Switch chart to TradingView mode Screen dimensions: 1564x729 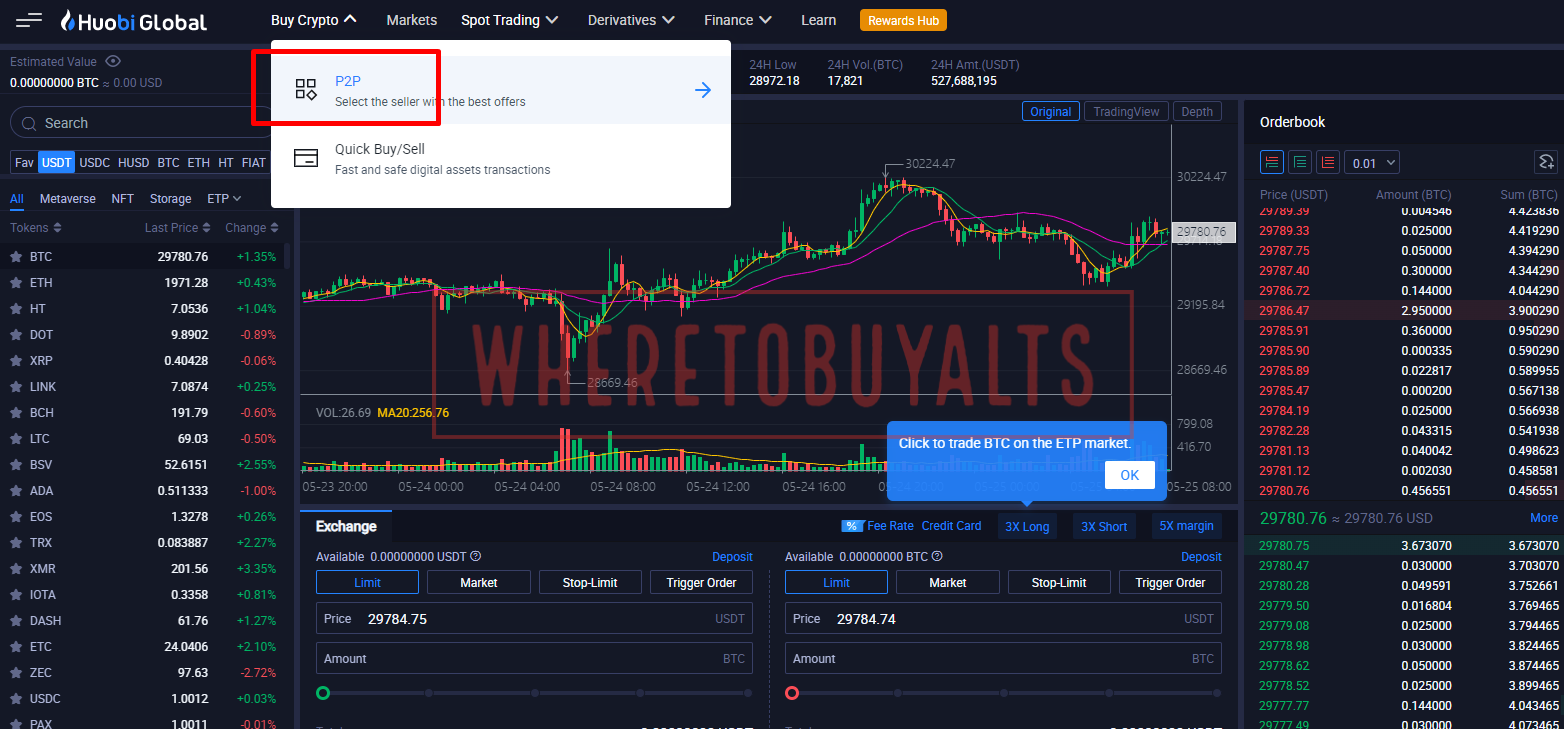pyautogui.click(x=1126, y=112)
